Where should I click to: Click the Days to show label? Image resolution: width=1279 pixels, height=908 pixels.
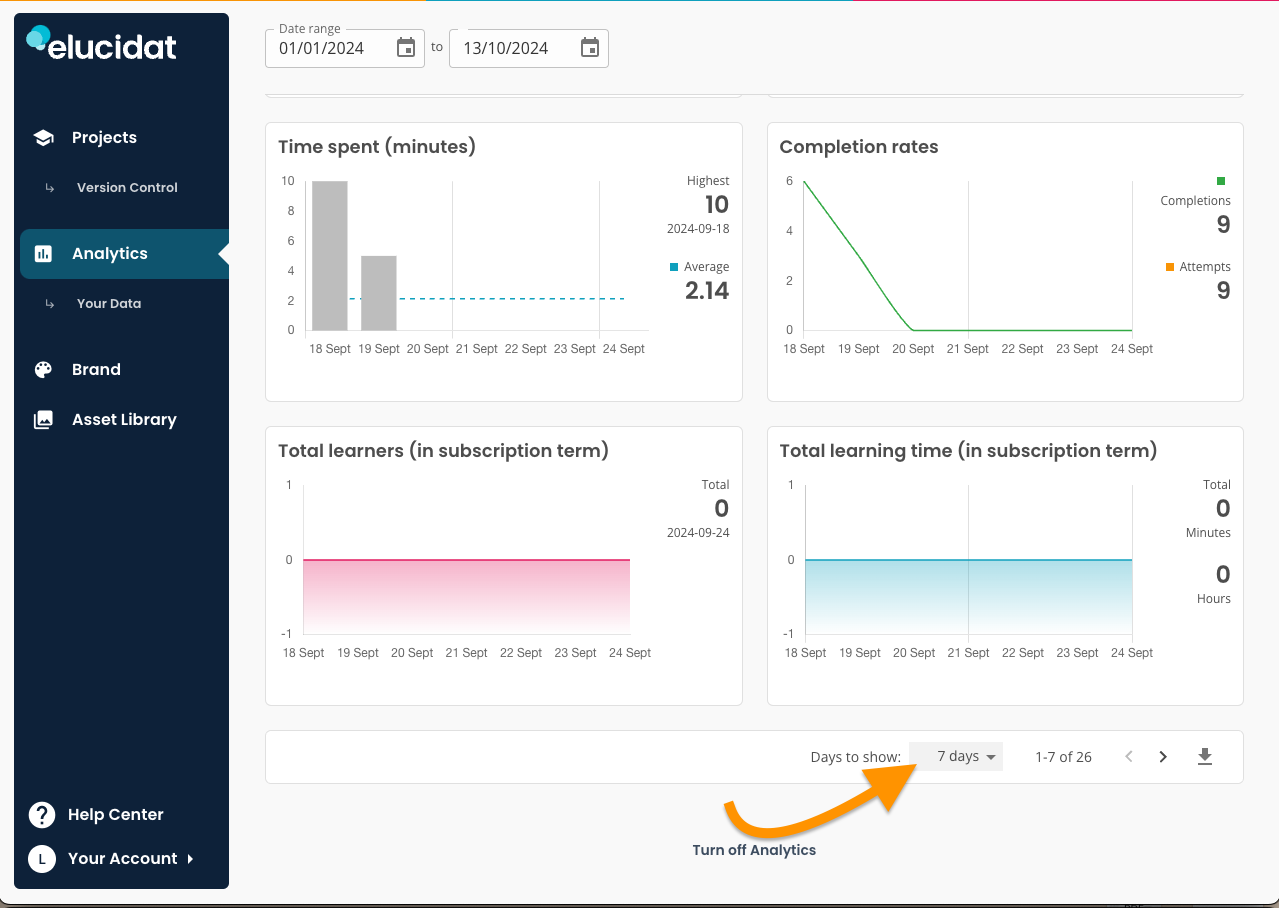[x=856, y=757]
